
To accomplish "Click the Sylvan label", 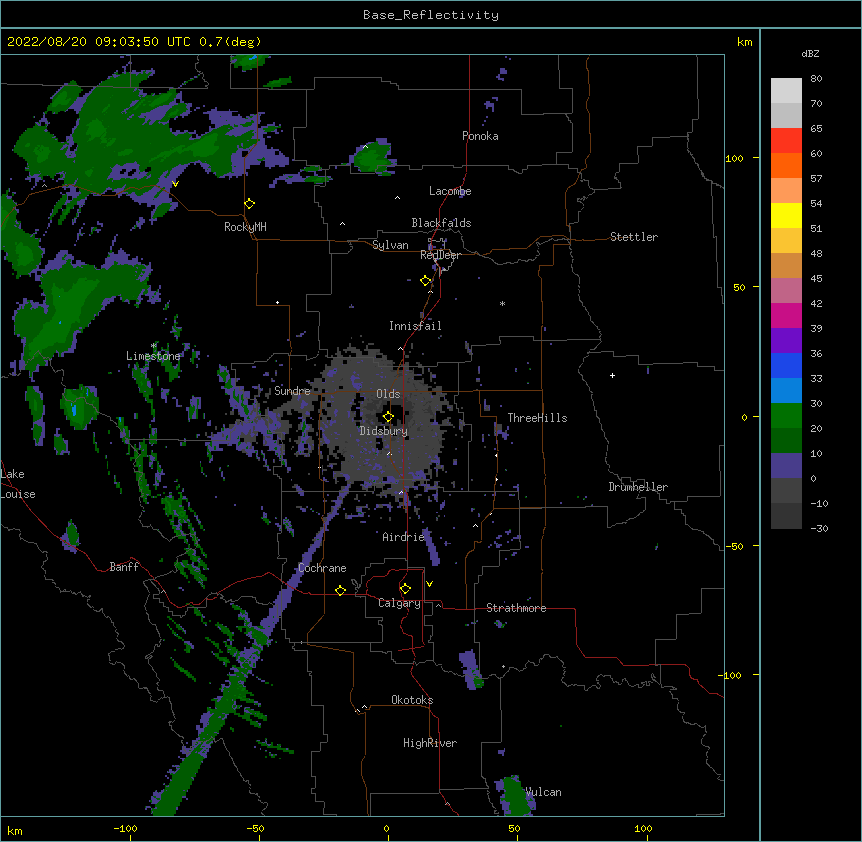I will coord(390,245).
